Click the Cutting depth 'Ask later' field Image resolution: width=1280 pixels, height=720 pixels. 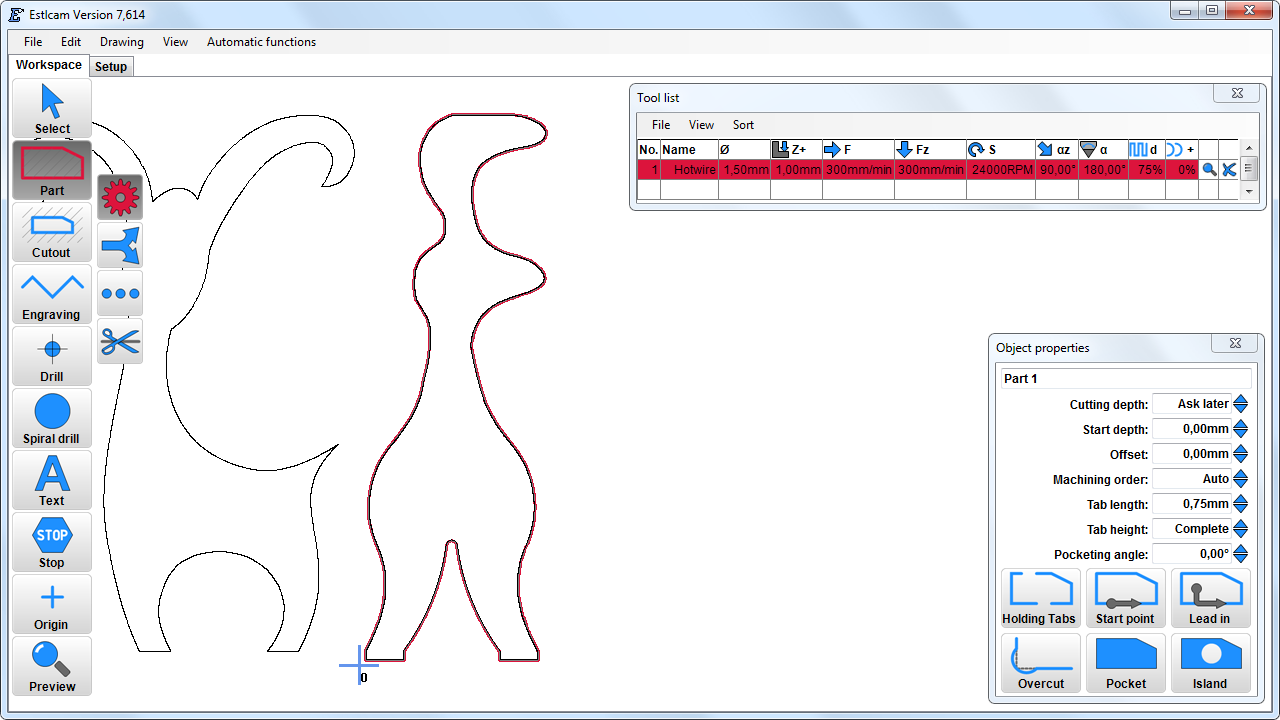[1192, 404]
